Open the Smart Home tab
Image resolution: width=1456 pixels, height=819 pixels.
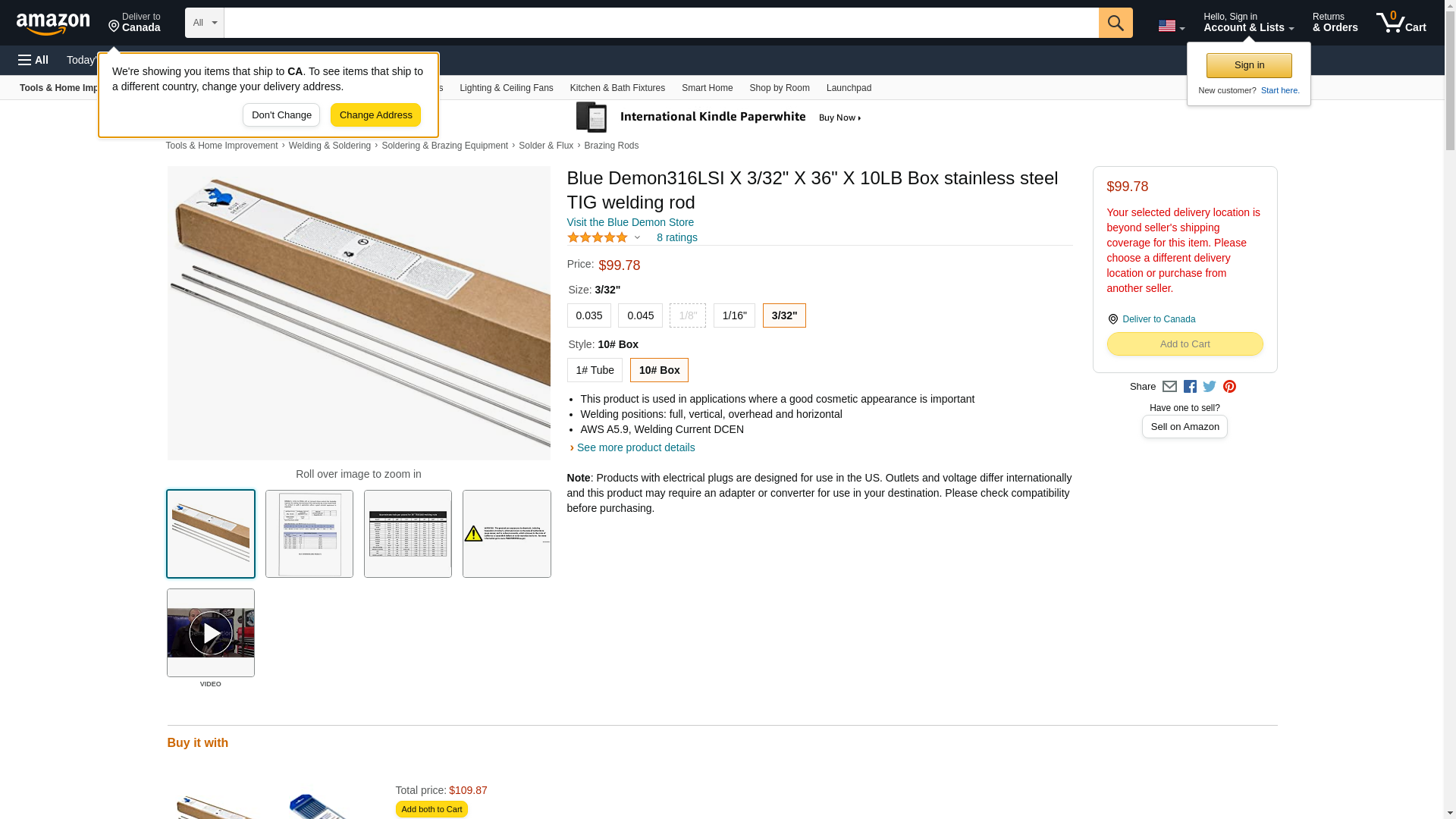click(707, 88)
